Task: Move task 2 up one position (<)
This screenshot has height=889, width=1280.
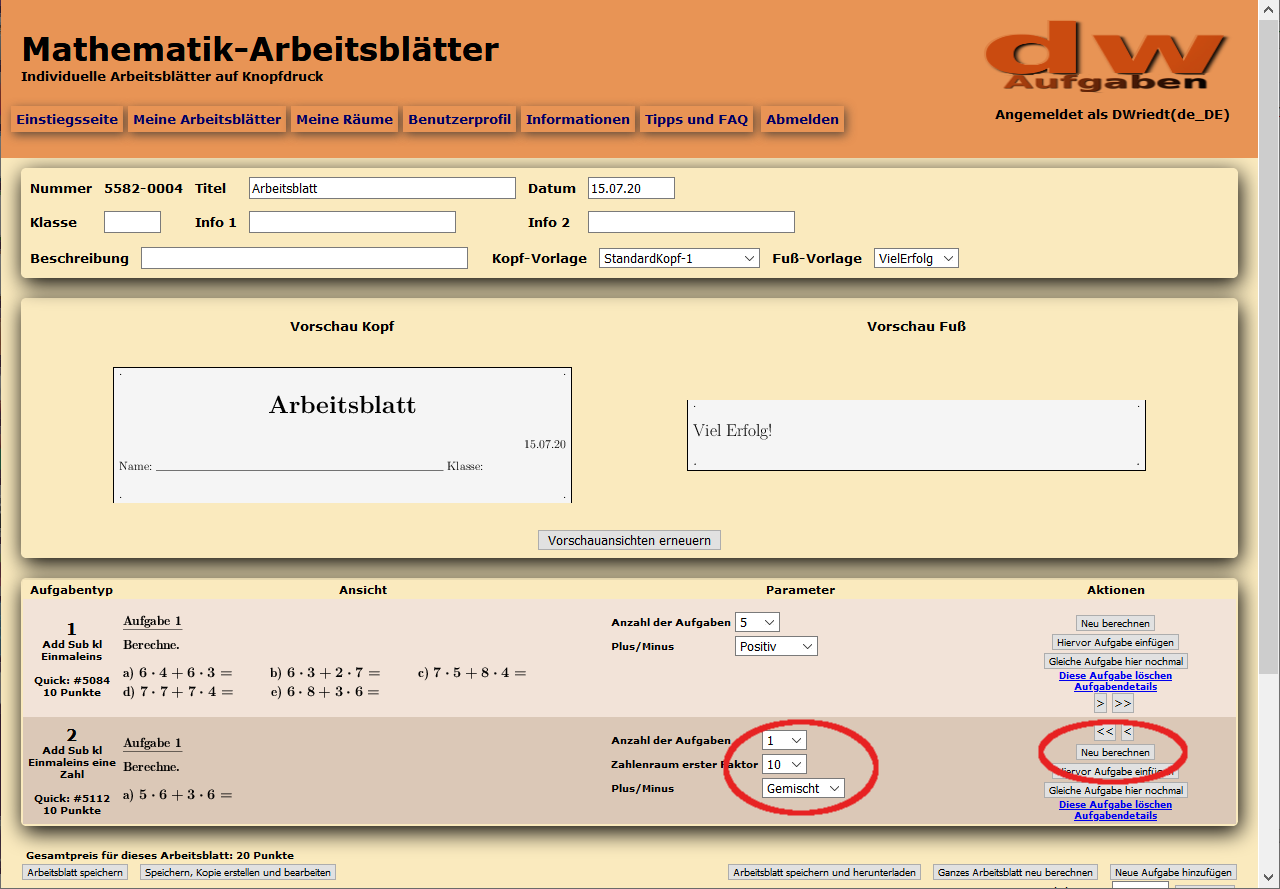Action: point(1127,732)
